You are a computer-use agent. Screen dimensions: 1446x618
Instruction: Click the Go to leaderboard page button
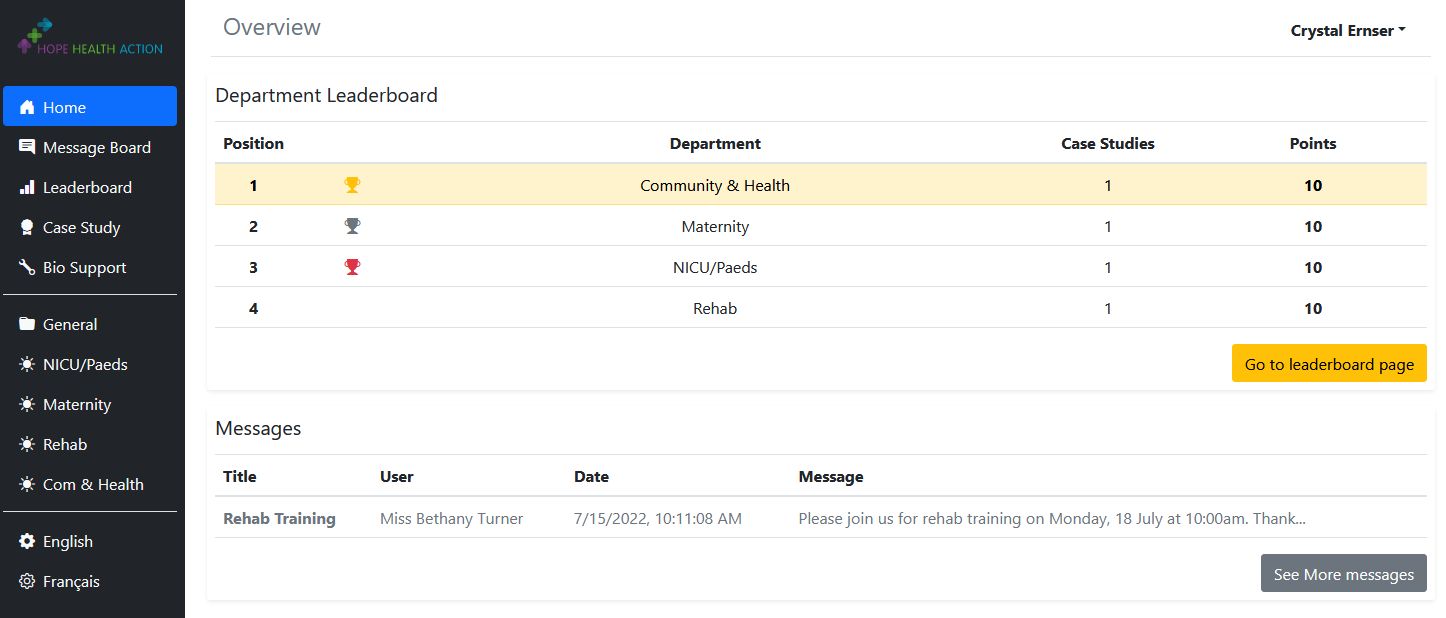(1329, 364)
